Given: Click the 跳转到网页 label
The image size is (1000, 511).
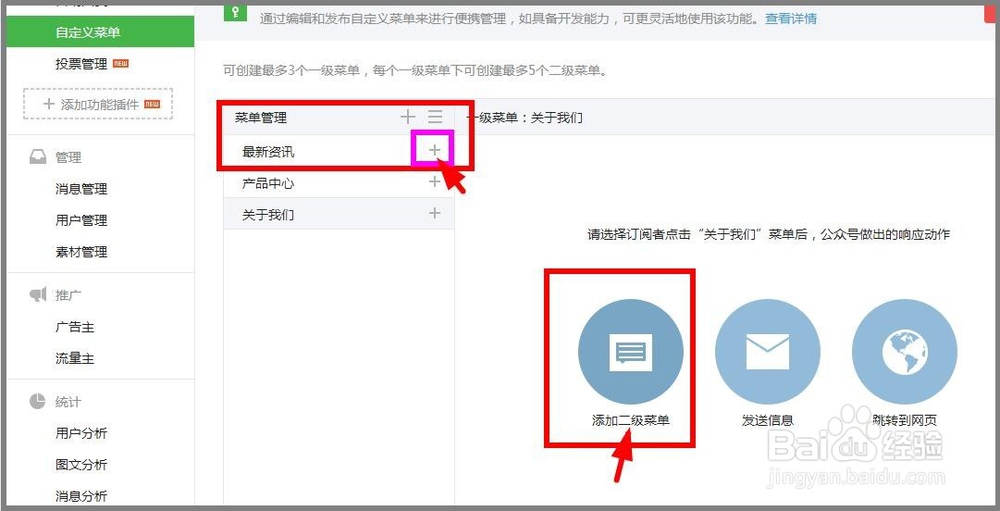Looking at the screenshot, I should (x=904, y=420).
